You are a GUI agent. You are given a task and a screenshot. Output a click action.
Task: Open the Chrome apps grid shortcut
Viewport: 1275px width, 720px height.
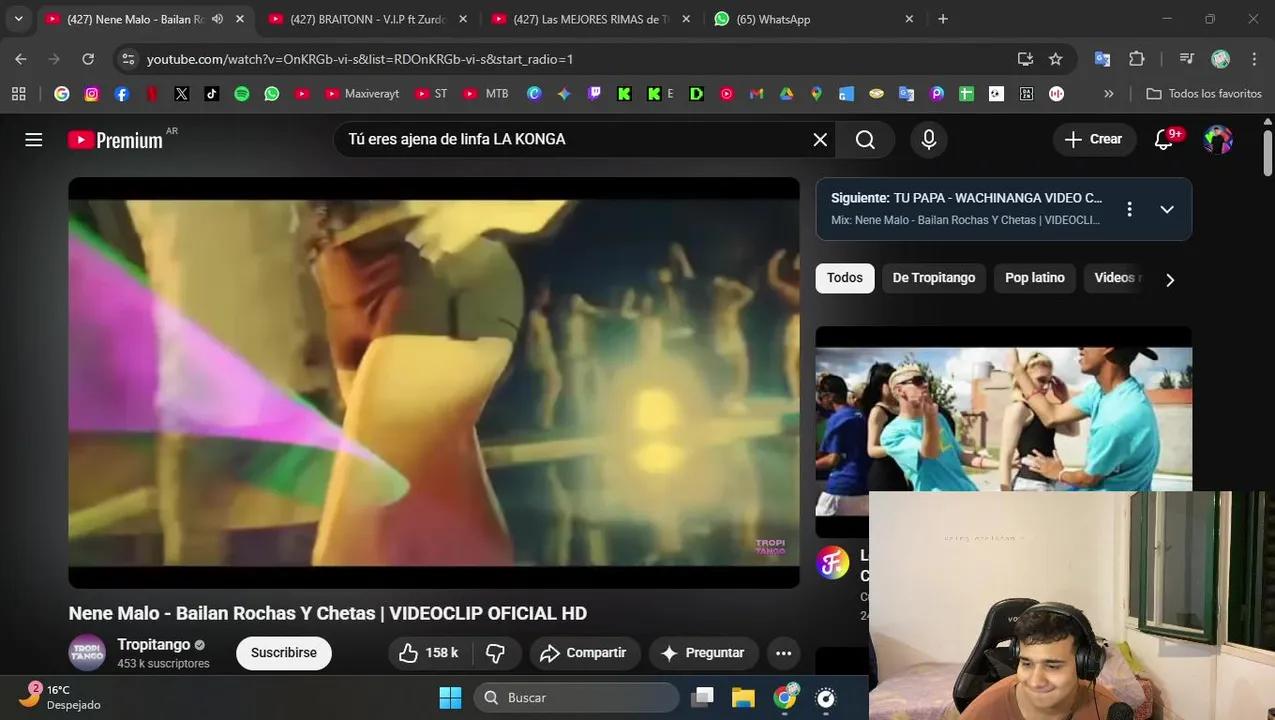18,94
